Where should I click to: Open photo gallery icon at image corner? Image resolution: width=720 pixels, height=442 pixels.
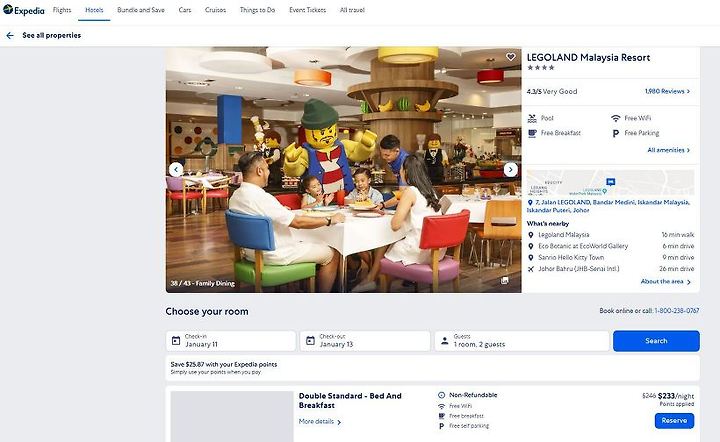504,280
